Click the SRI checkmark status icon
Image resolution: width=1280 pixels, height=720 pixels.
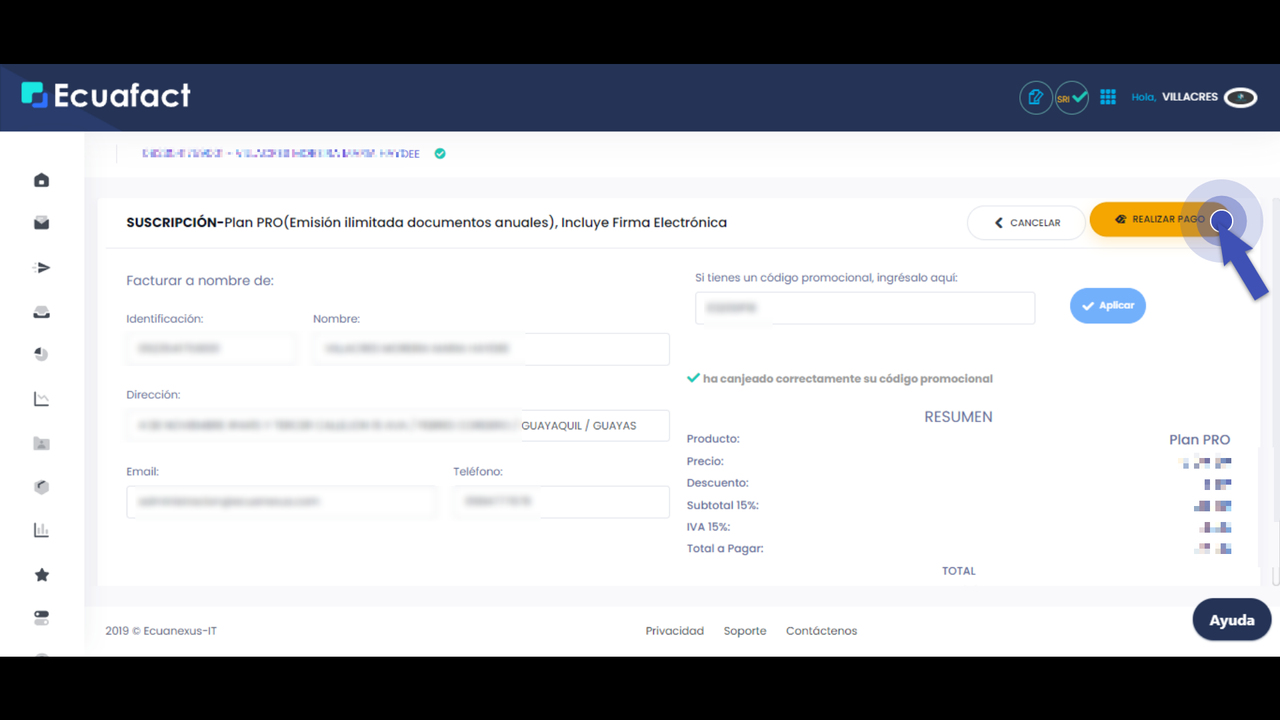[1072, 97]
